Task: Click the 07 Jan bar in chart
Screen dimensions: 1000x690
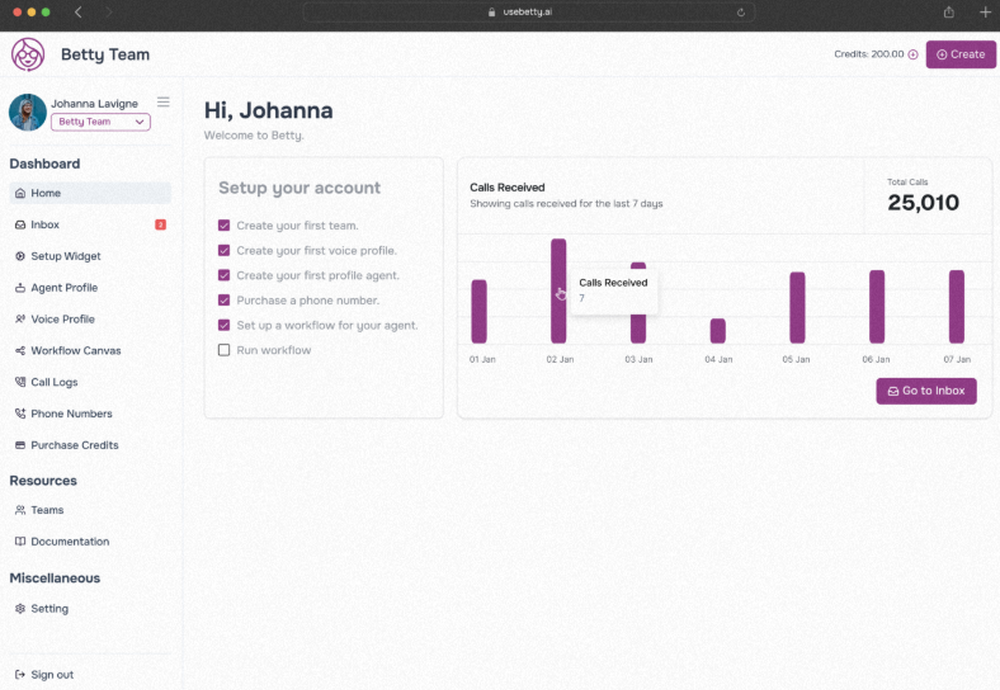Action: 957,306
